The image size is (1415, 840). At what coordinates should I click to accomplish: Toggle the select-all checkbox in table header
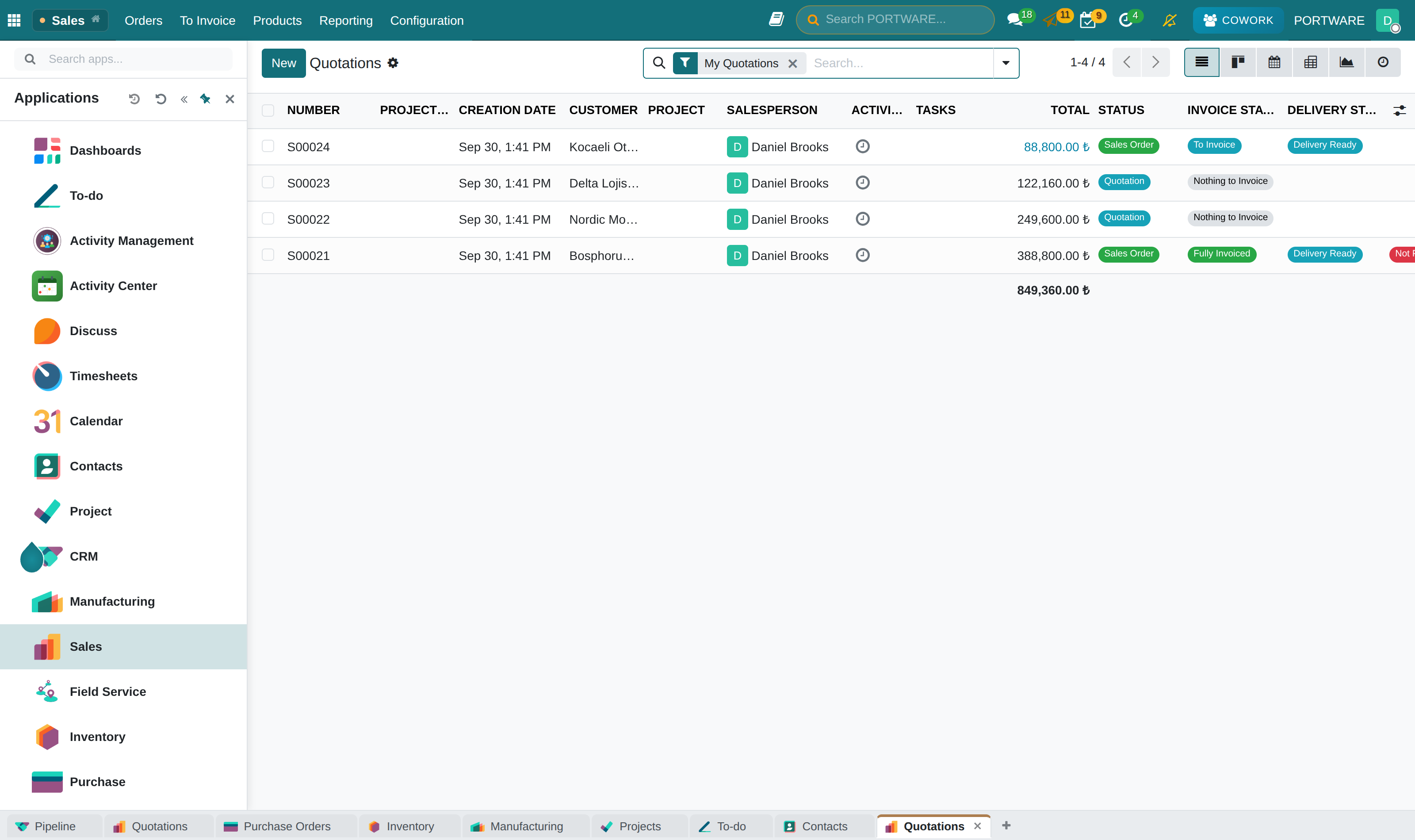pos(268,111)
